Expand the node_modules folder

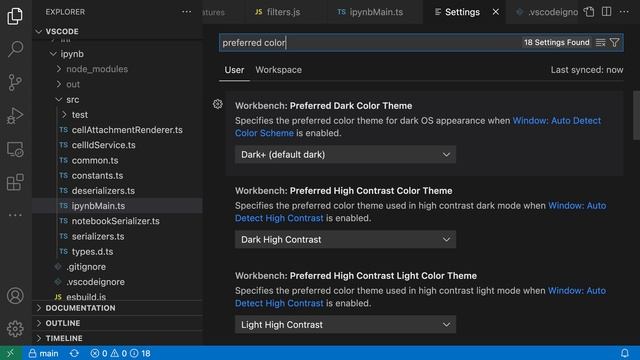(x=118, y=69)
